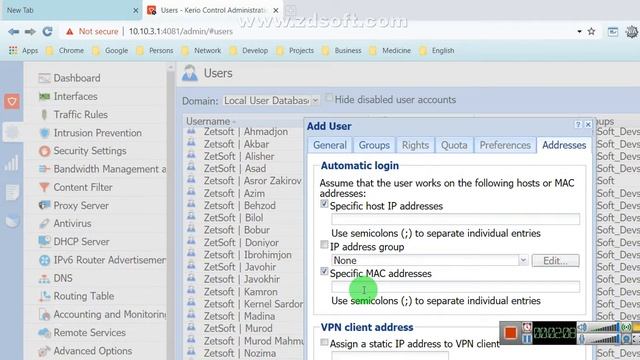This screenshot has height=360, width=640.
Task: Open the Chrome bookmarks folder
Action: [65, 51]
